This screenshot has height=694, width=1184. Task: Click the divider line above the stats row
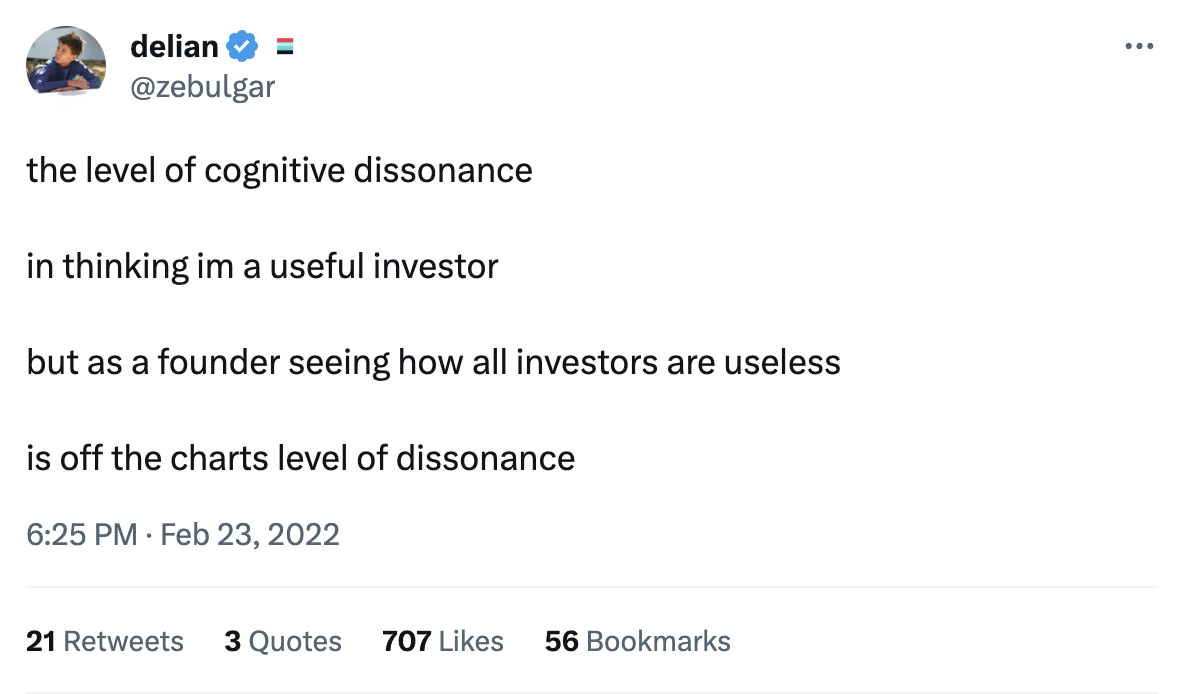591,587
